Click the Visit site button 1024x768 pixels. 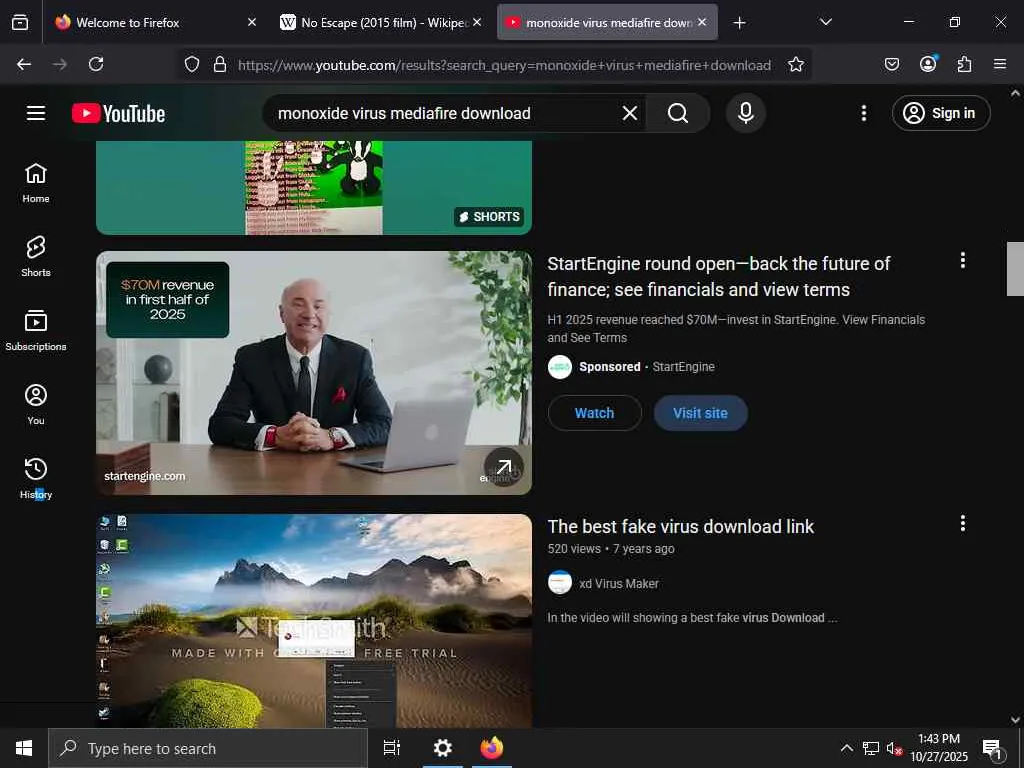click(700, 413)
